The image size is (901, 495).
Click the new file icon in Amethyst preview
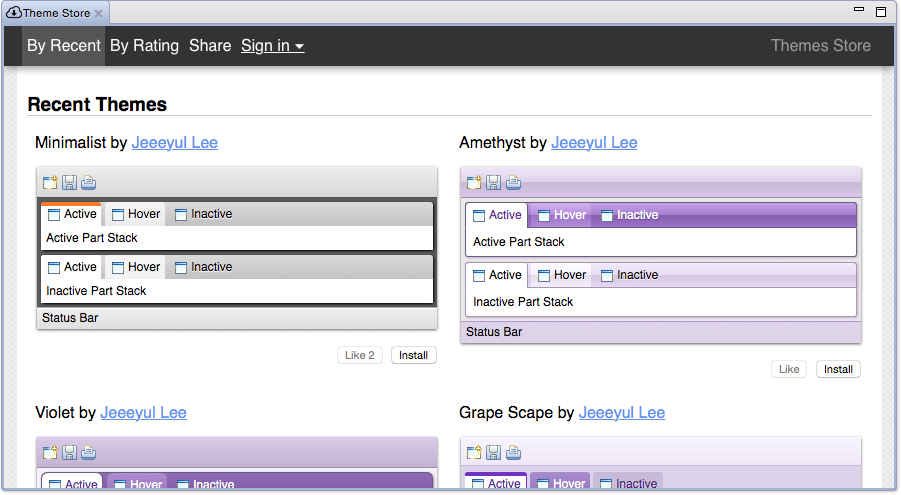tap(474, 182)
